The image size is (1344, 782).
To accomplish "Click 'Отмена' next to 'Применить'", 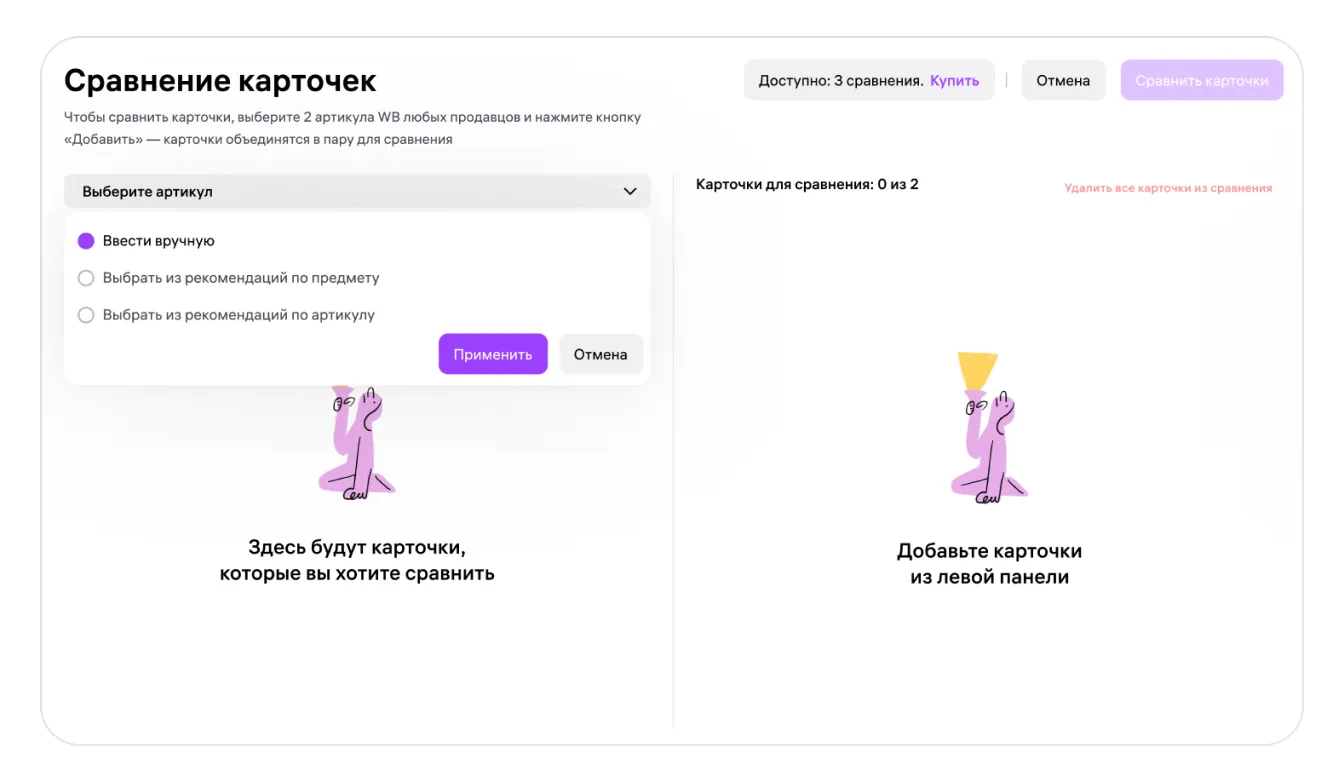I will pyautogui.click(x=600, y=354).
